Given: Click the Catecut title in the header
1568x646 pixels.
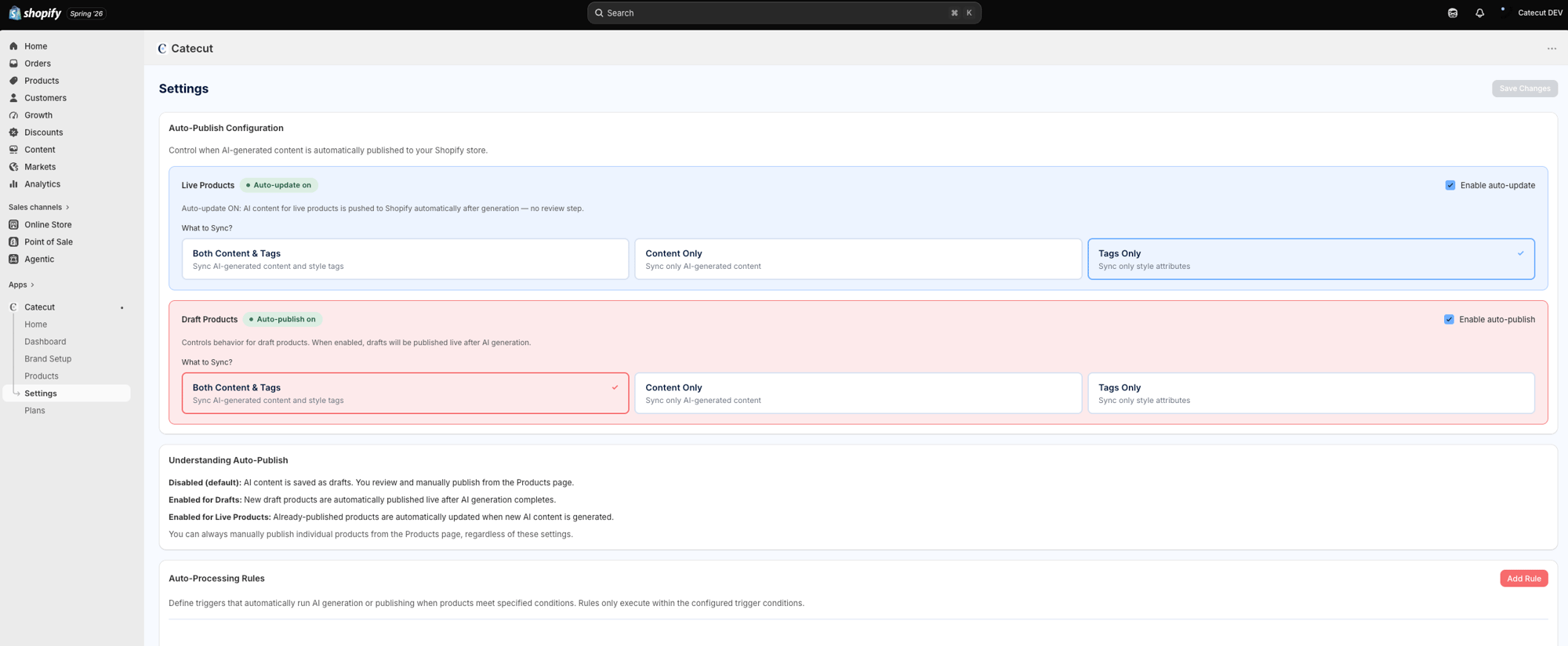Looking at the screenshot, I should tap(192, 49).
